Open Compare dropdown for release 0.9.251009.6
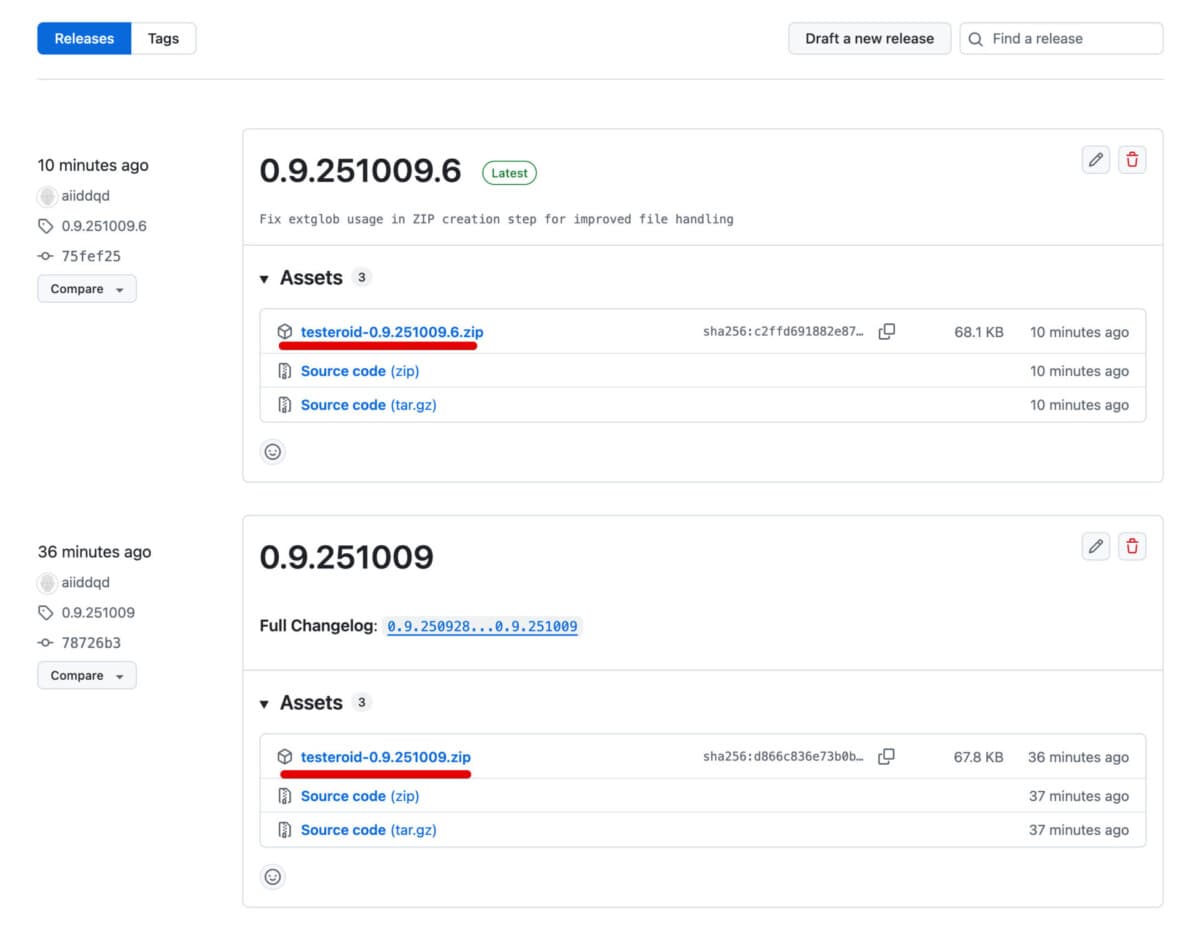 [x=87, y=289]
